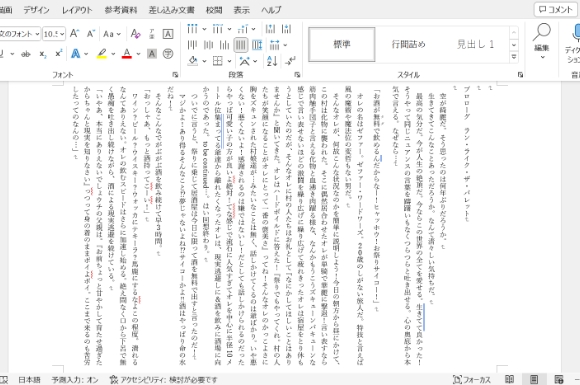Select the 行間詰め style
580x385 pixels.
[409, 44]
